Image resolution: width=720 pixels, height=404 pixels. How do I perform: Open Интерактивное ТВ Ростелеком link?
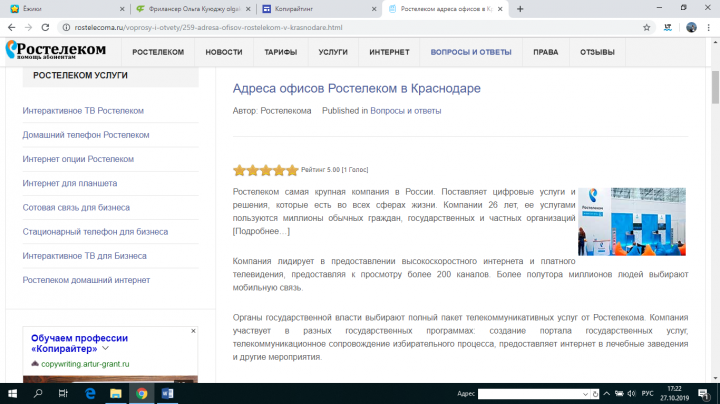[83, 111]
